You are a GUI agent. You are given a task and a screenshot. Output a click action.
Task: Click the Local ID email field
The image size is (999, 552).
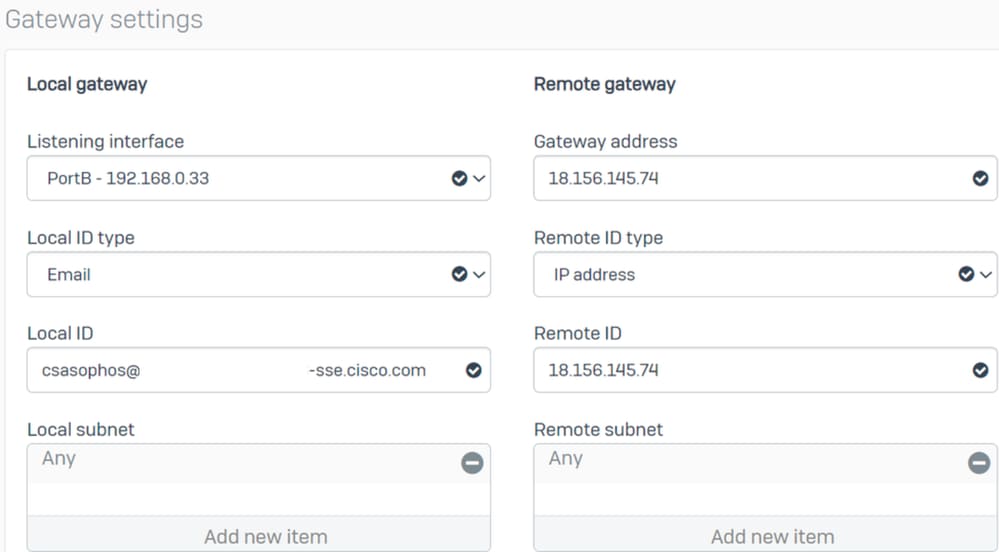pyautogui.click(x=259, y=370)
